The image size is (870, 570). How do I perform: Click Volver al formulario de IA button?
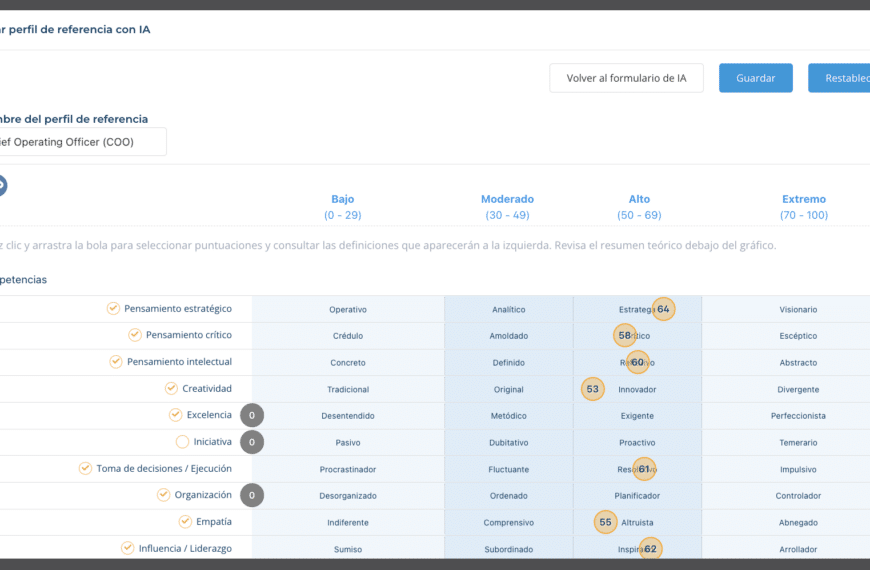pyautogui.click(x=626, y=78)
